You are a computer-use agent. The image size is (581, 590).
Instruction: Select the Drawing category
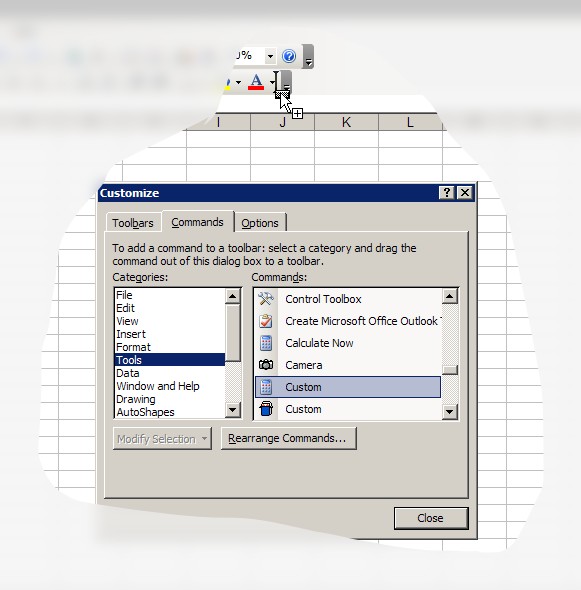click(x=170, y=399)
